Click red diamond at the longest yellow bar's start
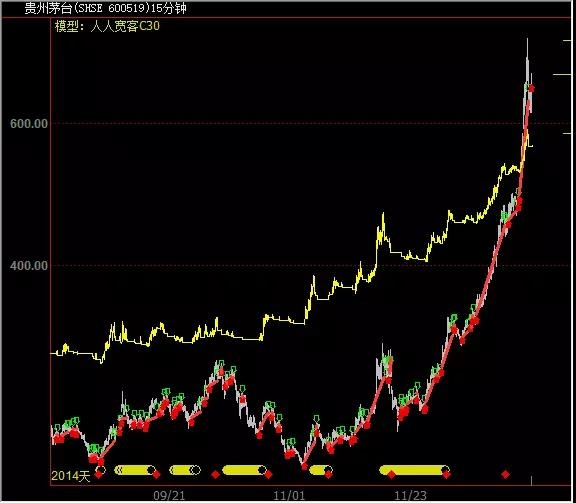The width and height of the screenshot is (576, 503). point(391,475)
